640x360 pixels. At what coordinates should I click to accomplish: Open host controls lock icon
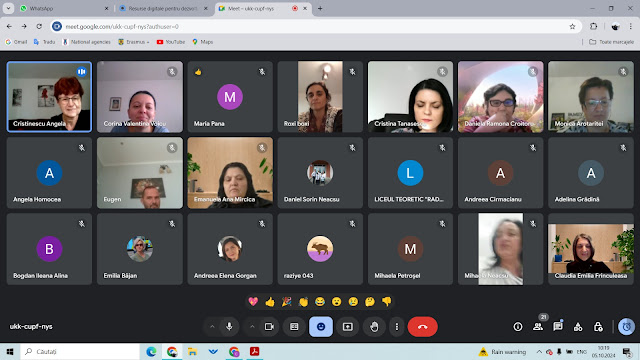pos(598,327)
